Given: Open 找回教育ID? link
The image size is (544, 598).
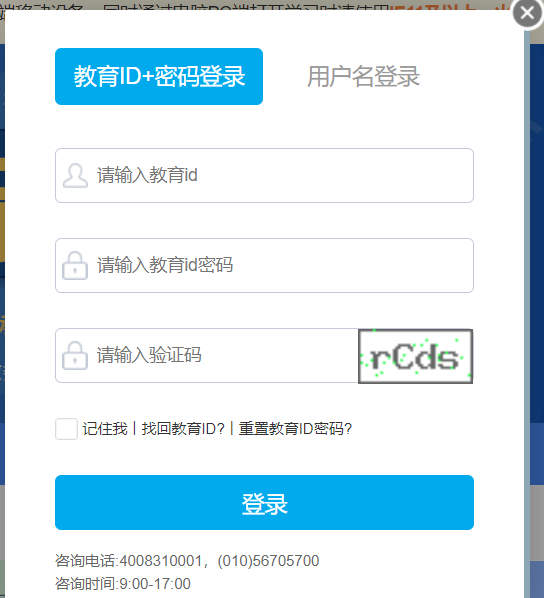Looking at the screenshot, I should (183, 429).
